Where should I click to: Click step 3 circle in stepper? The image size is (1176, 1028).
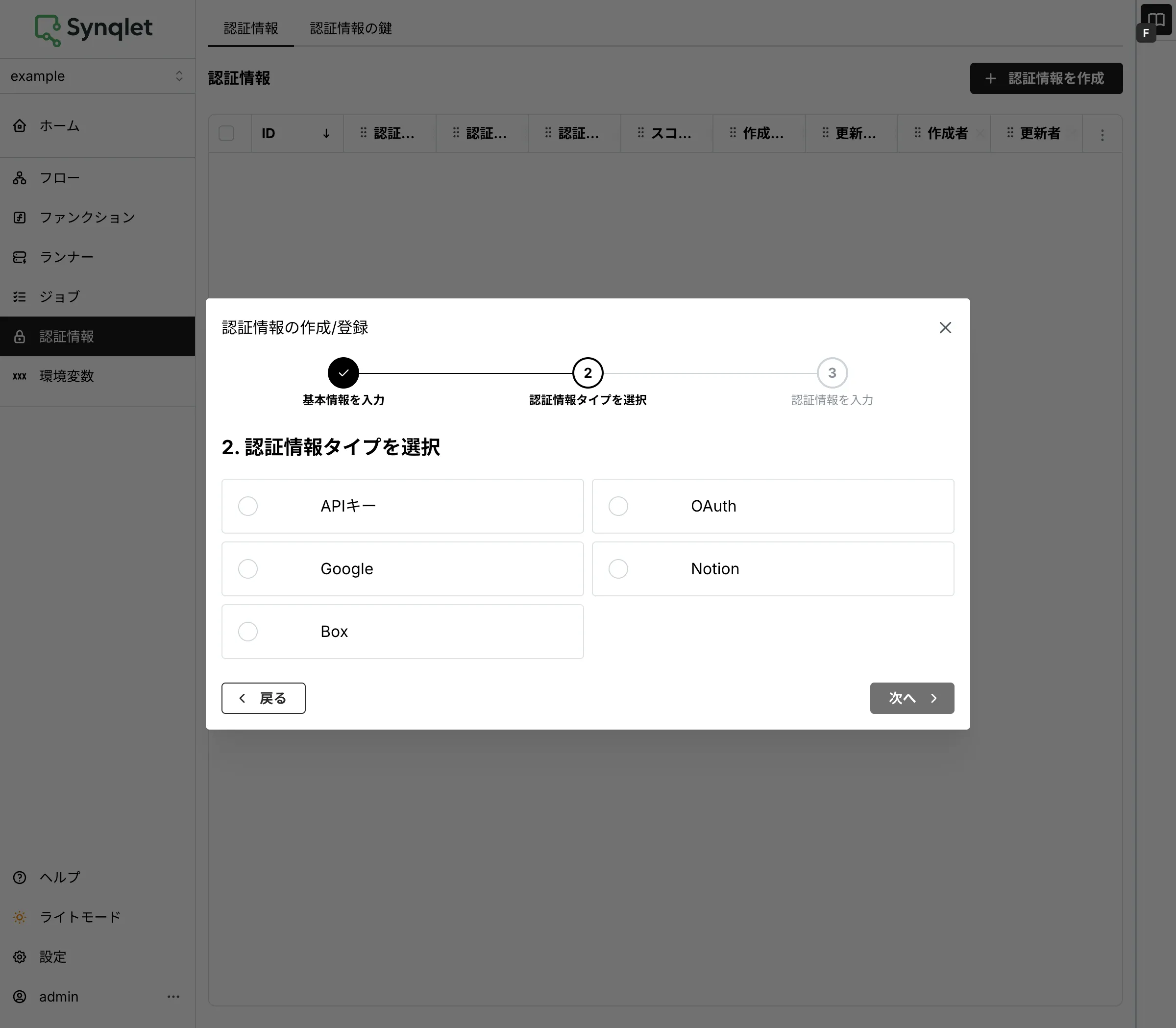(x=832, y=373)
